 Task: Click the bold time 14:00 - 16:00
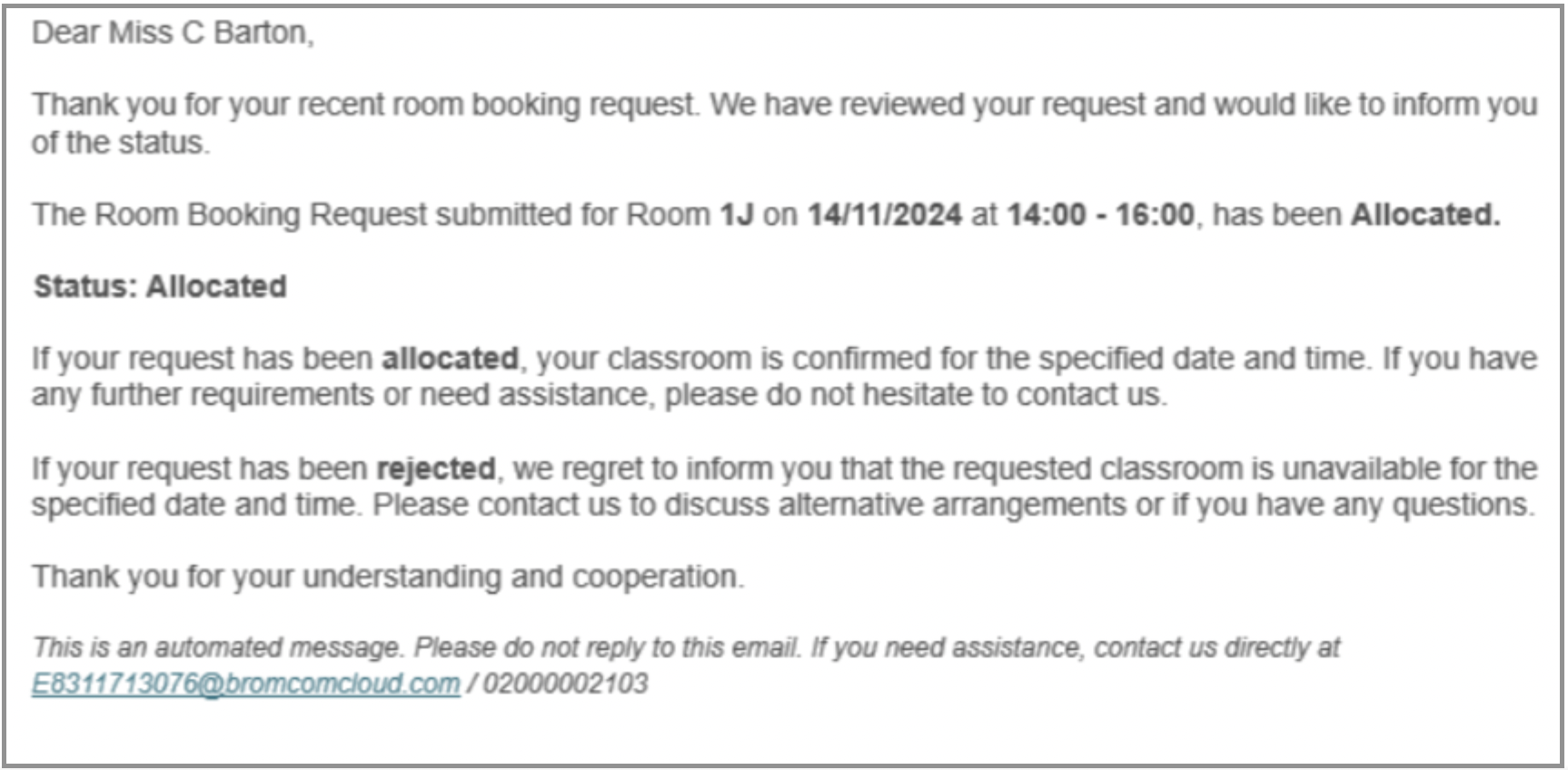coord(1100,215)
